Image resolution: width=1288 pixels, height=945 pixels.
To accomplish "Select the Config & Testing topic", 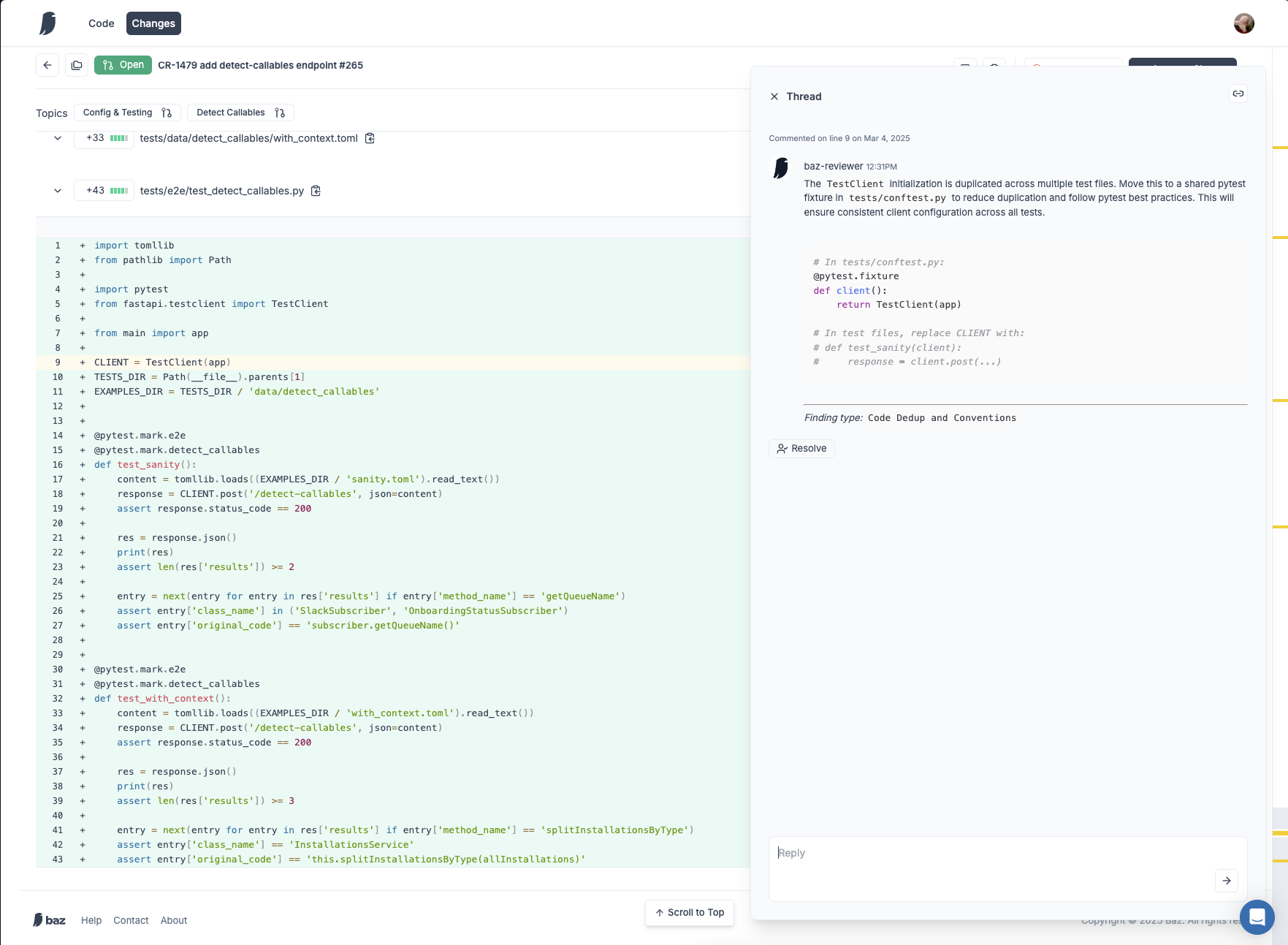I will (x=127, y=113).
